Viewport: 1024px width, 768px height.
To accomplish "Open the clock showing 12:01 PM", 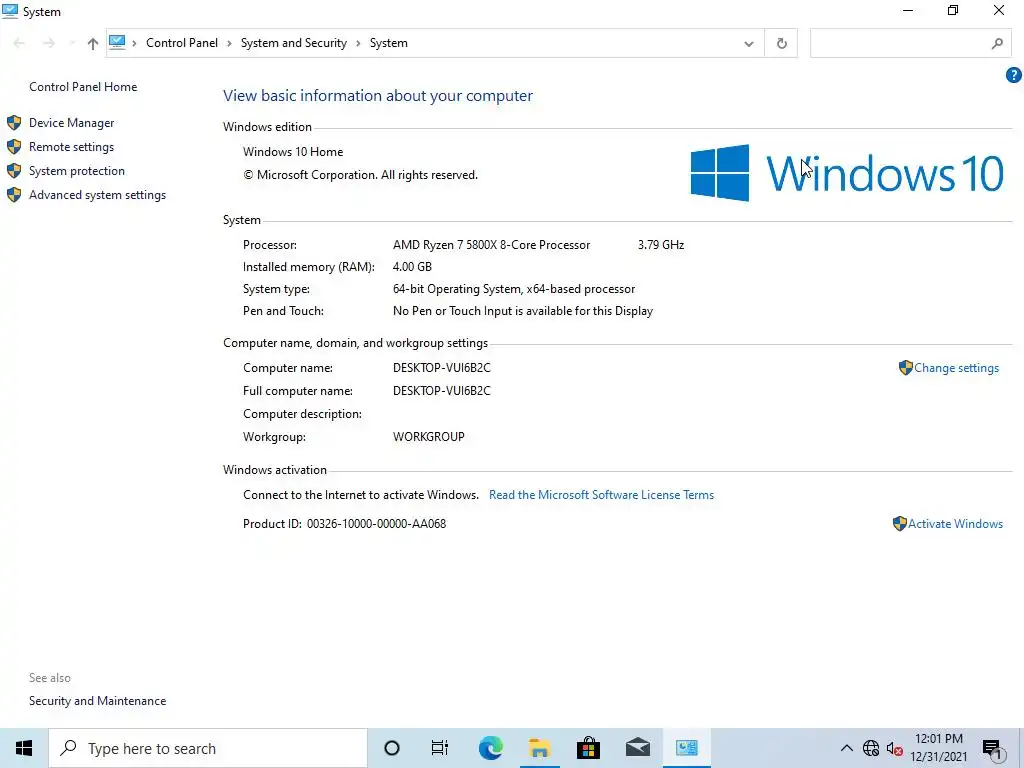I will click(x=938, y=748).
